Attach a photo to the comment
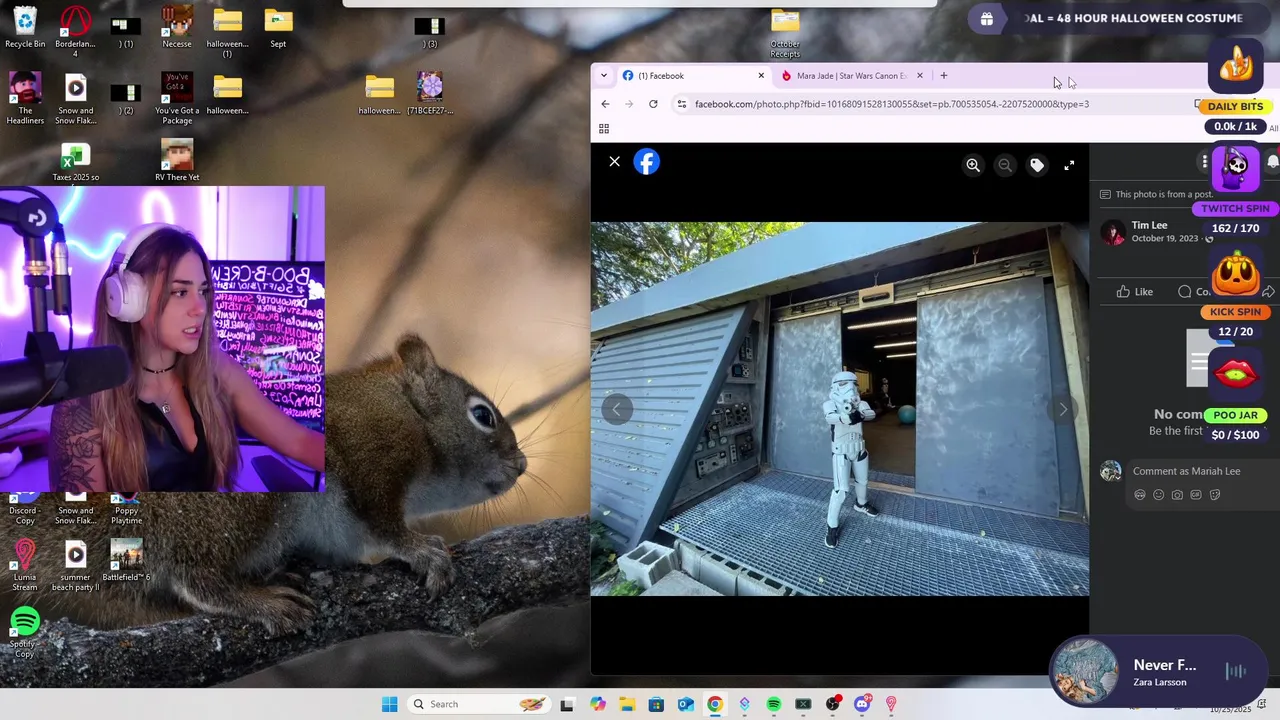The image size is (1280, 720). coord(1177,495)
